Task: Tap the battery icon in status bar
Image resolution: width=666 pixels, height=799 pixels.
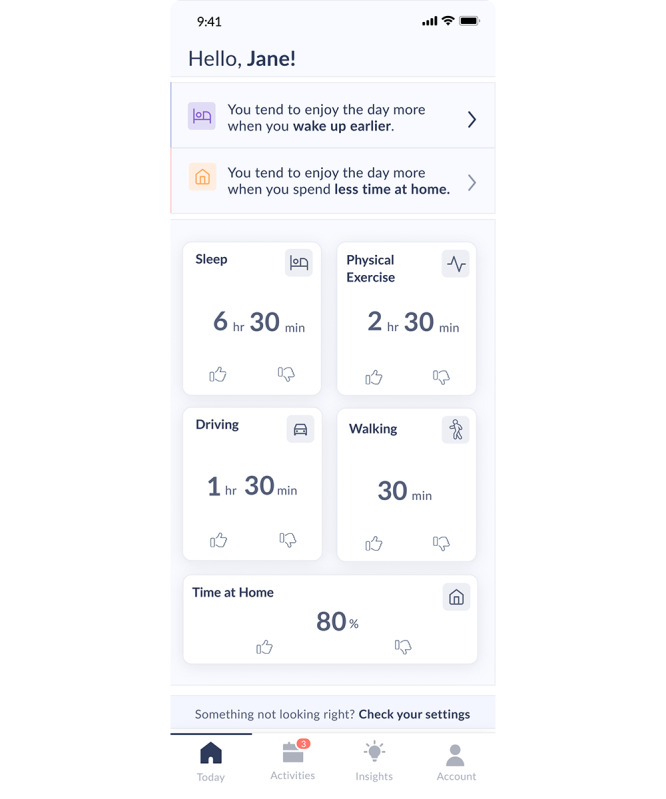Action: point(469,21)
